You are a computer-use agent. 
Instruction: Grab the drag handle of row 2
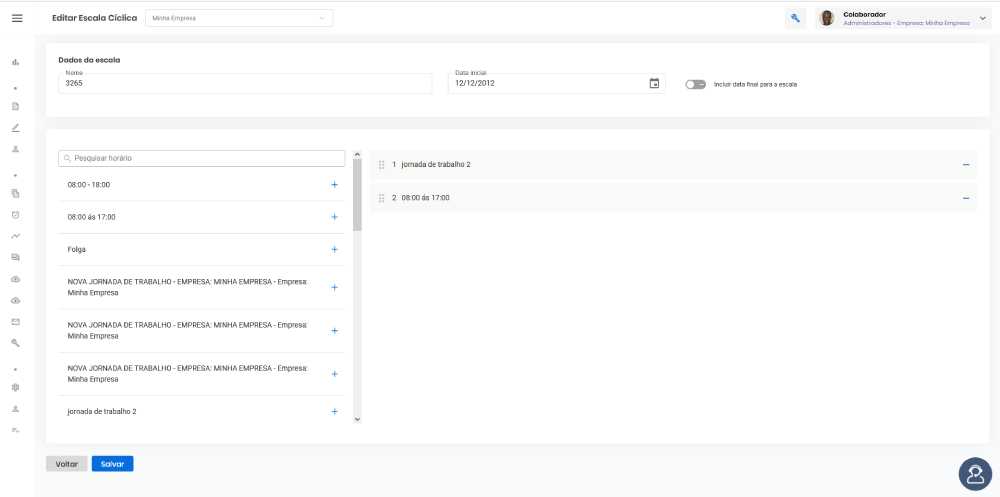(381, 198)
